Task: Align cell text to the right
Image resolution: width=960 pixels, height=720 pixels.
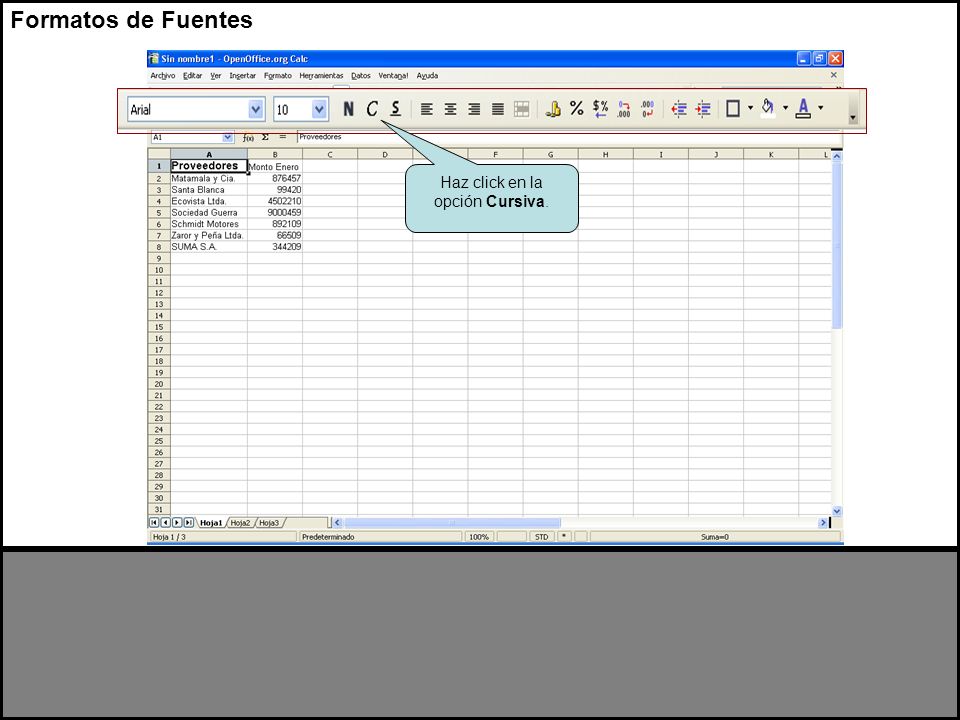Action: 474,109
